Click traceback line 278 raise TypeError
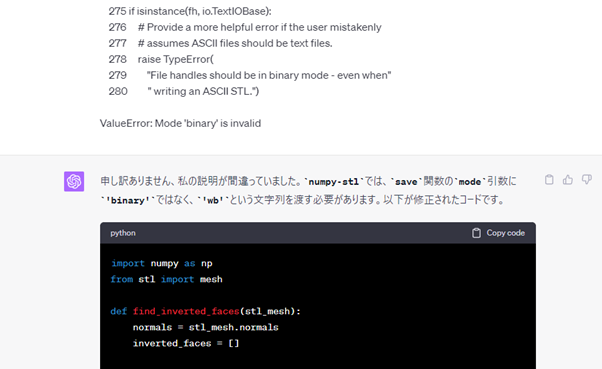 [x=161, y=59]
